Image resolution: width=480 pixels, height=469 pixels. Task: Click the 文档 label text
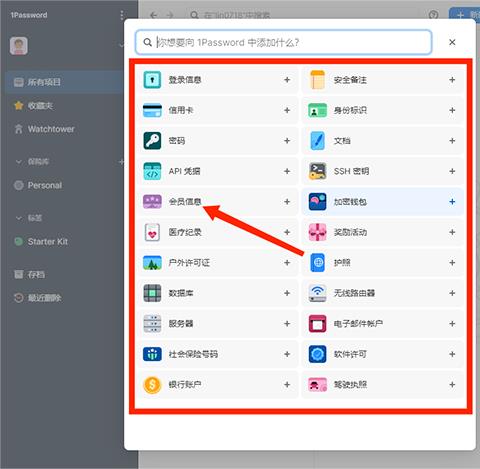[x=342, y=141]
